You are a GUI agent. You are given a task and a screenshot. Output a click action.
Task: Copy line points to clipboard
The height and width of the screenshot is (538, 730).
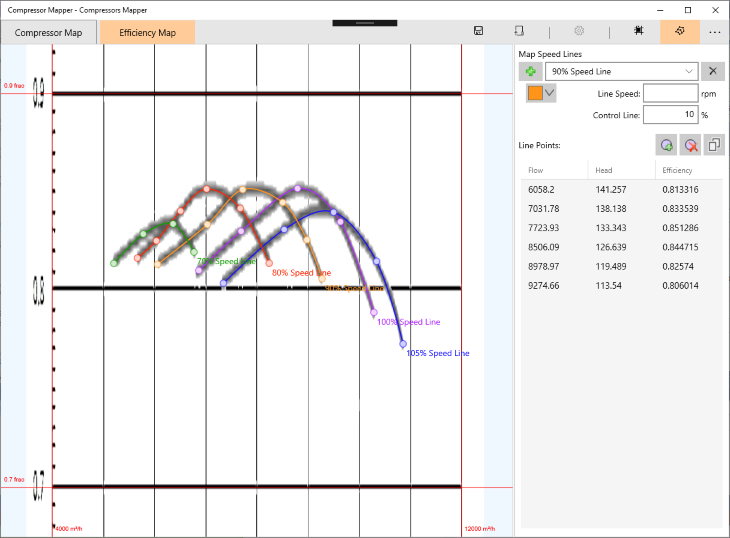[x=714, y=145]
